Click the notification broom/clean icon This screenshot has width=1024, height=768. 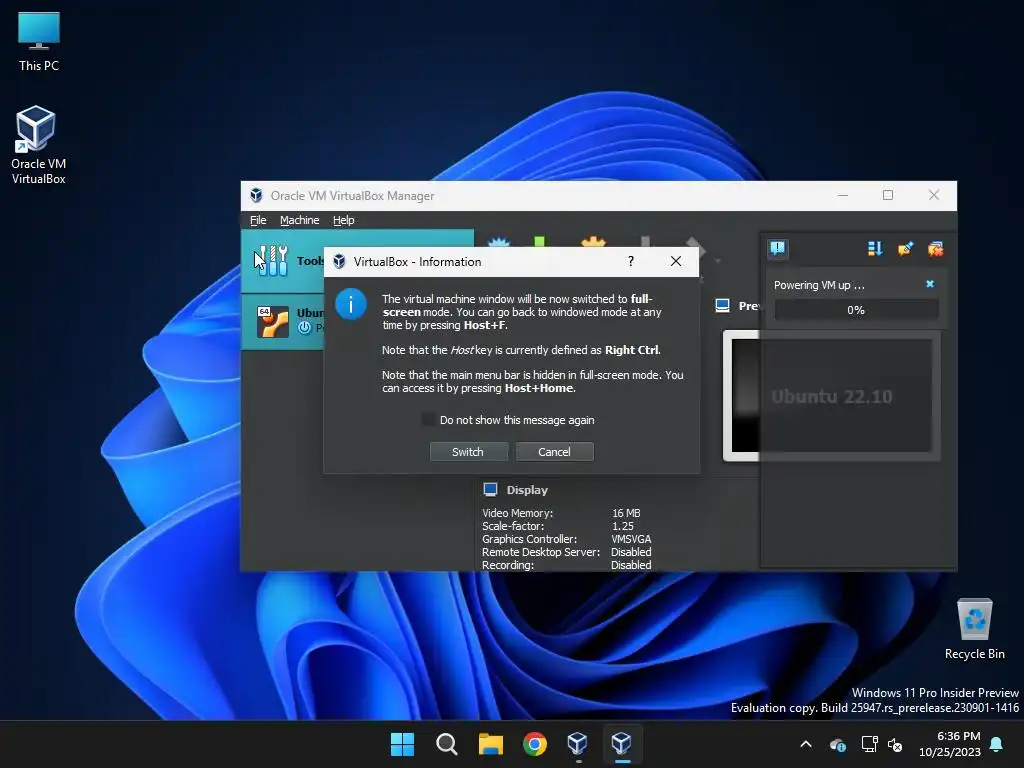coord(905,248)
